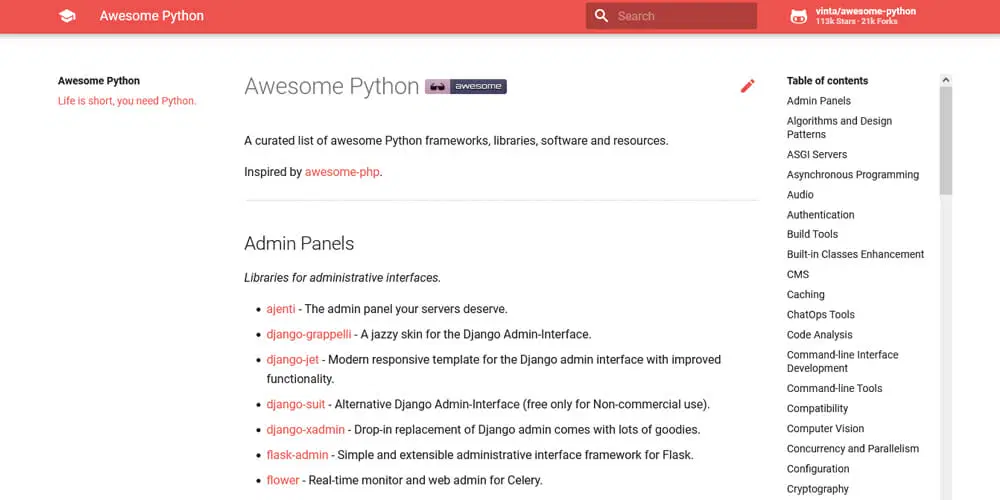The width and height of the screenshot is (1000, 500).
Task: Click 'Libraries for administrative interfaces.' text
Action: 342,278
